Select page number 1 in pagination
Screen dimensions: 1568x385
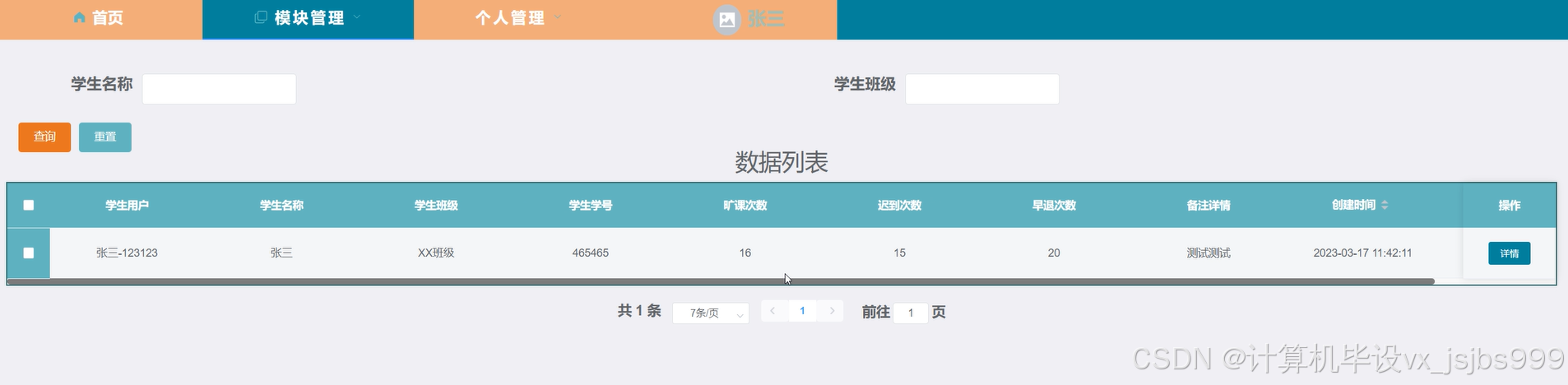click(802, 311)
